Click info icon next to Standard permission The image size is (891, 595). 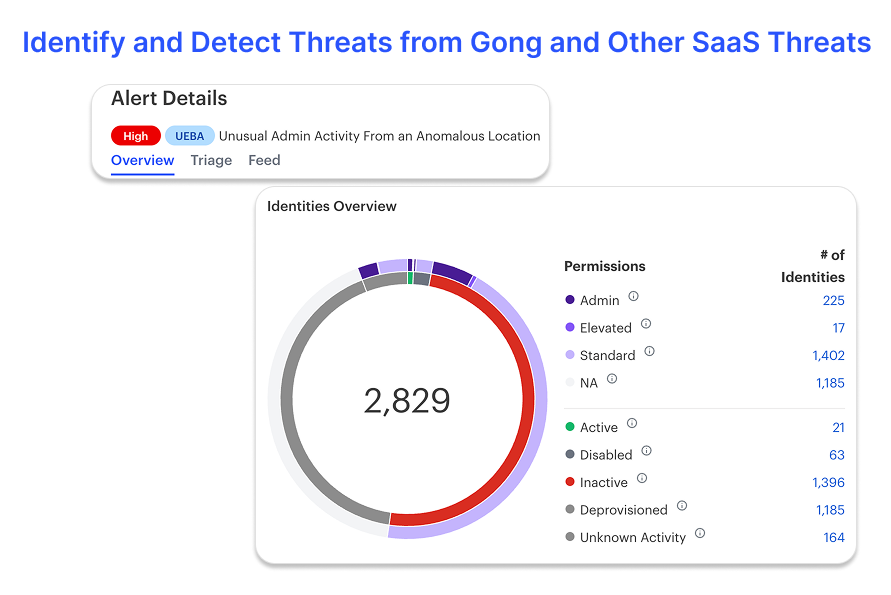tap(649, 351)
